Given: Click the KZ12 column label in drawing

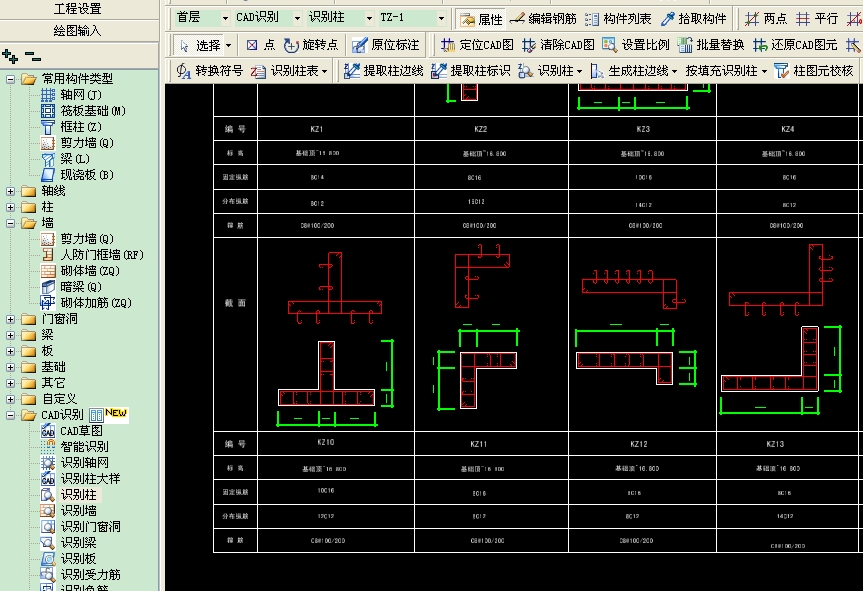Looking at the screenshot, I should pyautogui.click(x=639, y=444).
